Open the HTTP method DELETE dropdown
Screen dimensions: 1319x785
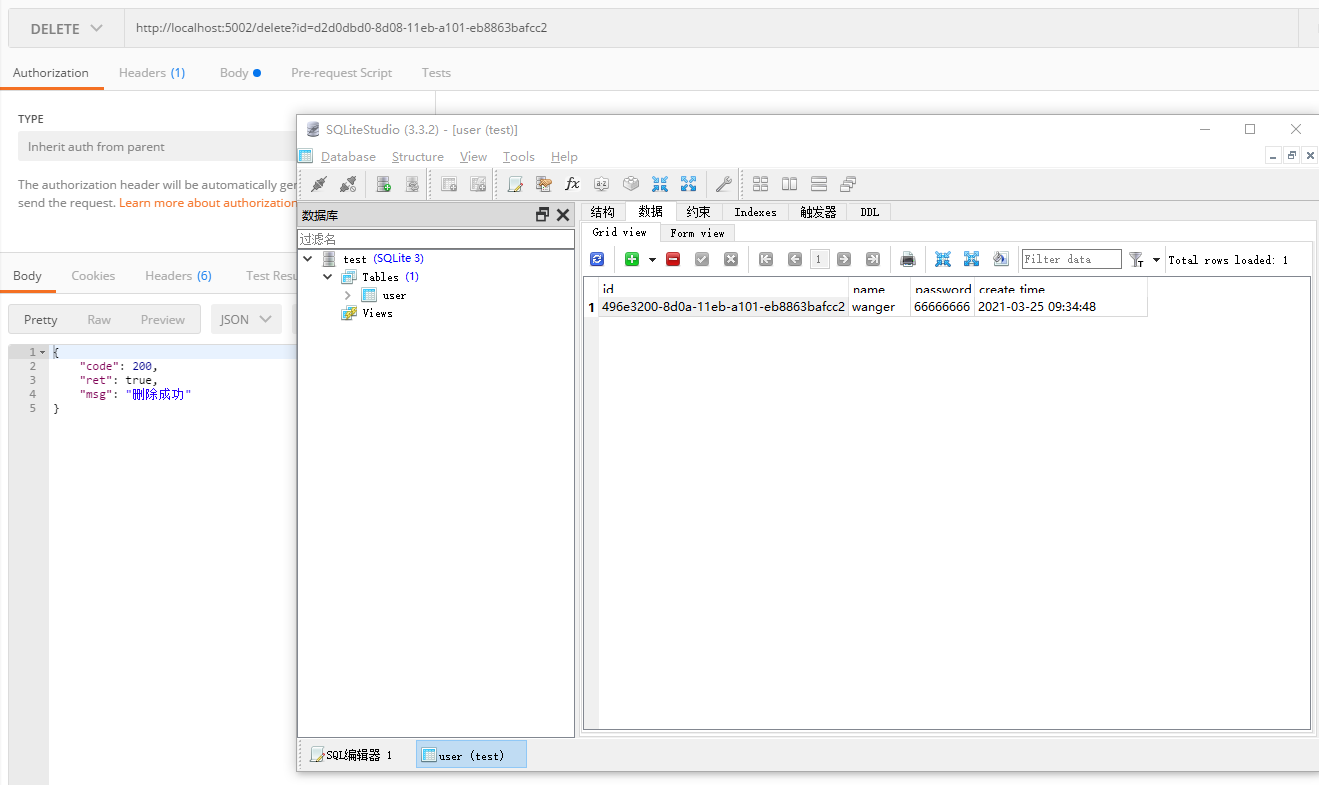coord(67,29)
